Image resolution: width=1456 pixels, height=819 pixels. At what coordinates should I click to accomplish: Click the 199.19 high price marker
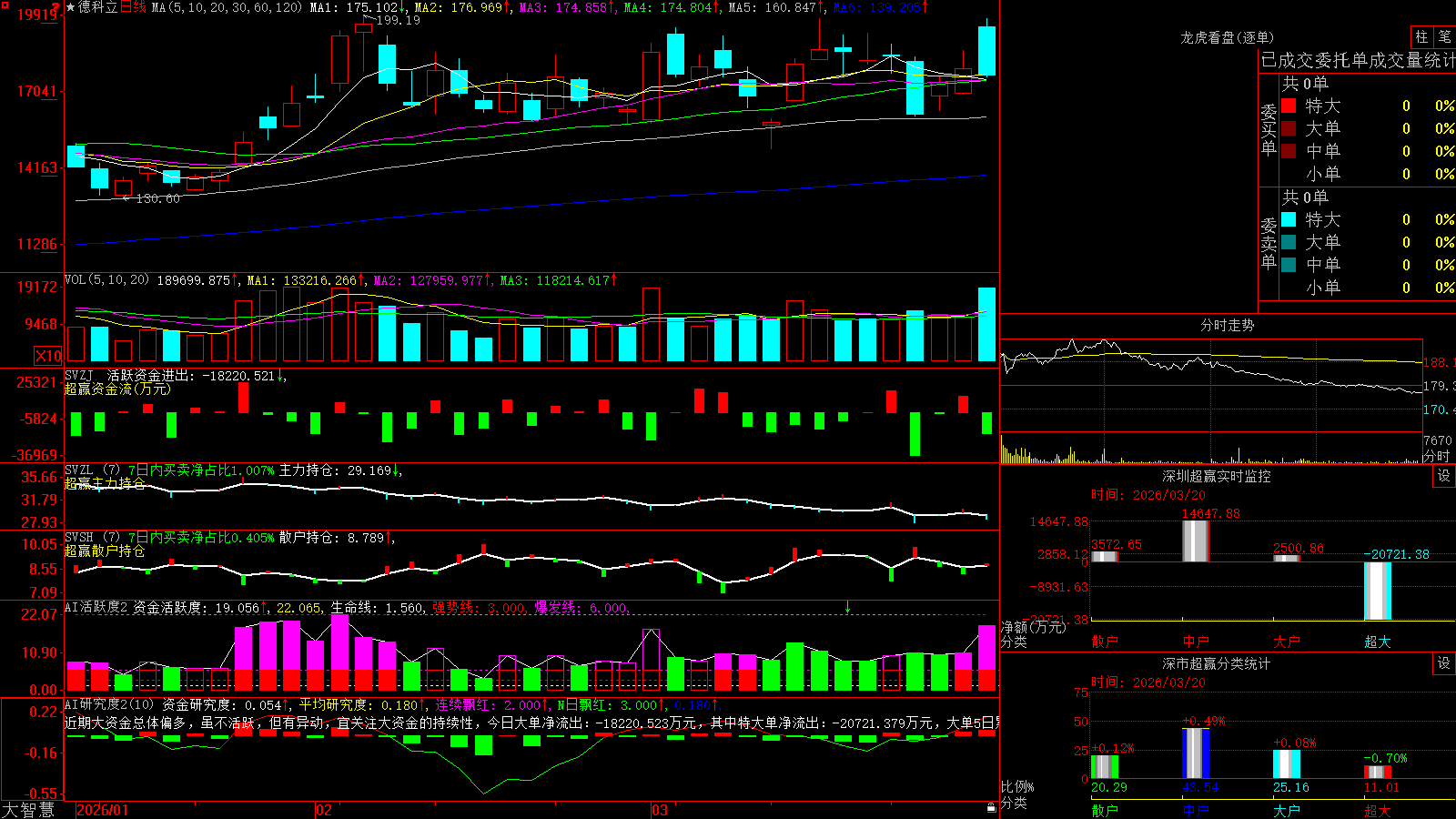pyautogui.click(x=398, y=20)
